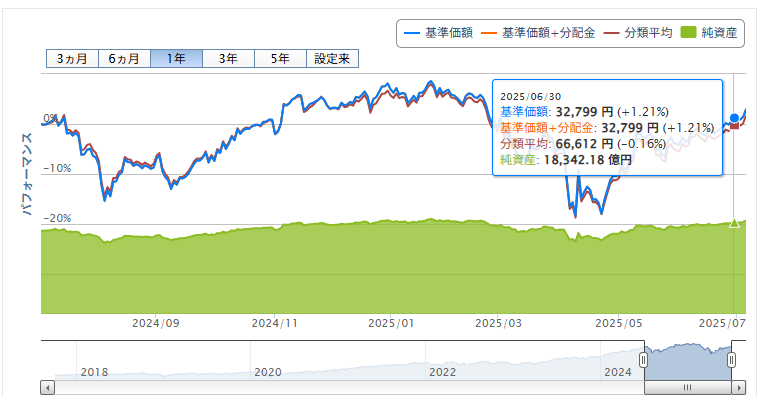Click the scrollbar right arrow button
The width and height of the screenshot is (766, 397).
pos(739,388)
